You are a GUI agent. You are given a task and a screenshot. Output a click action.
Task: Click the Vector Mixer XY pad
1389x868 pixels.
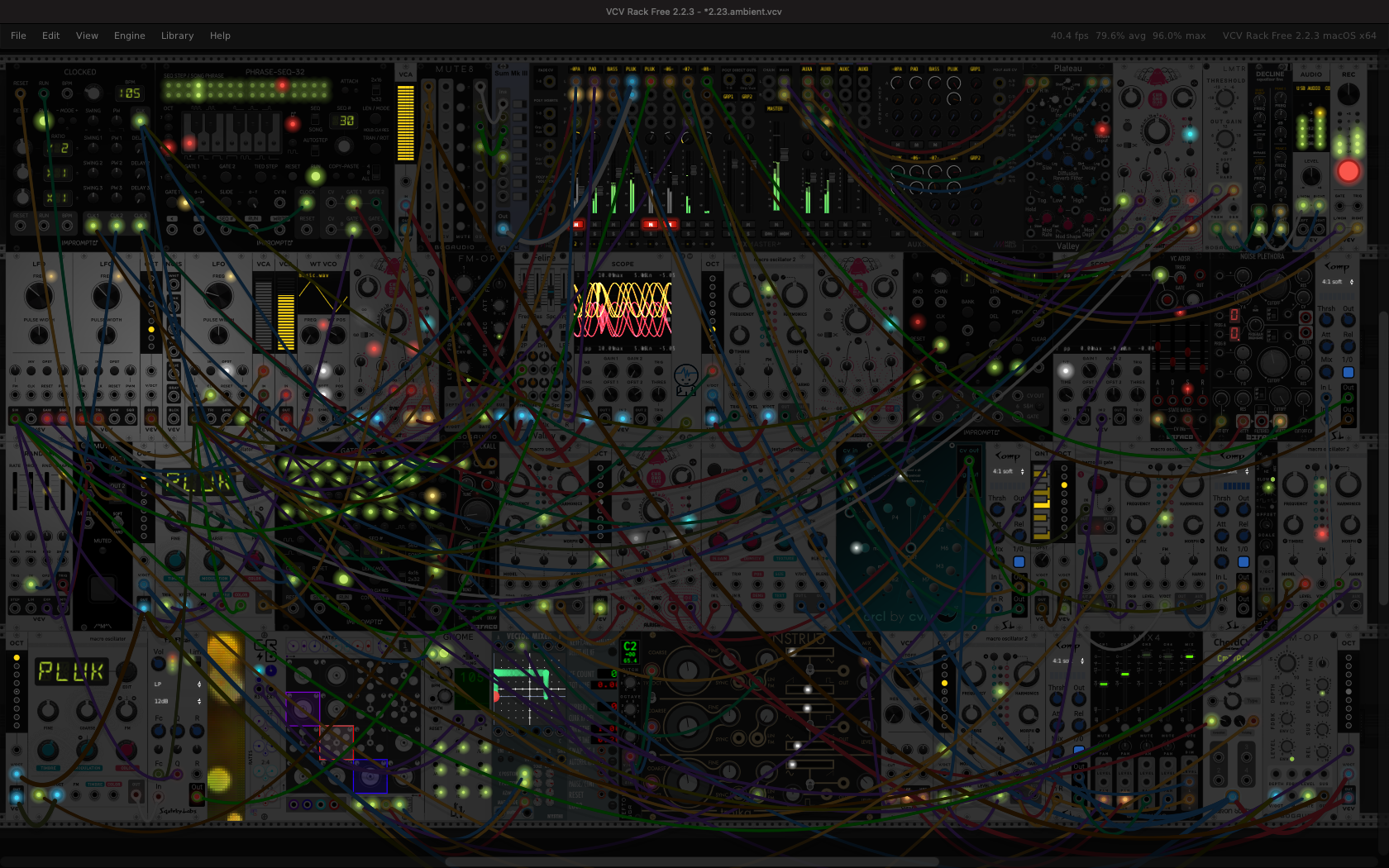coord(530,689)
